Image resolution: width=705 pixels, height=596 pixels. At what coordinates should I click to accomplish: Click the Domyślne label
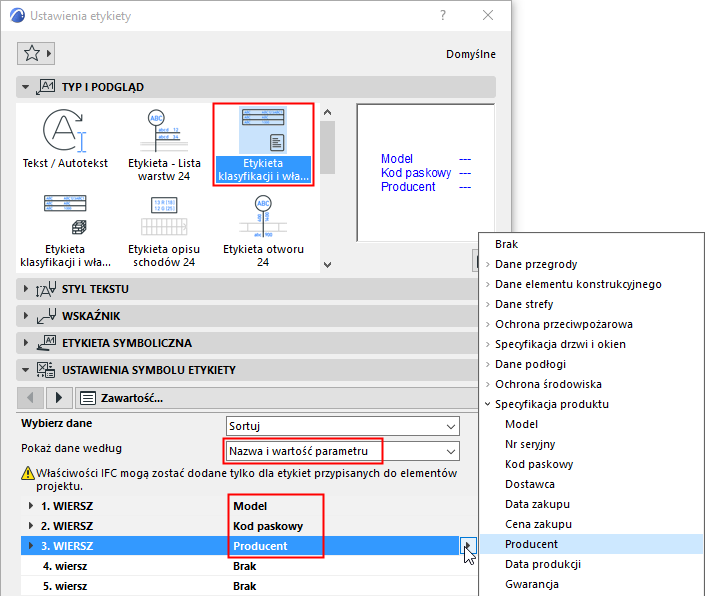(471, 54)
